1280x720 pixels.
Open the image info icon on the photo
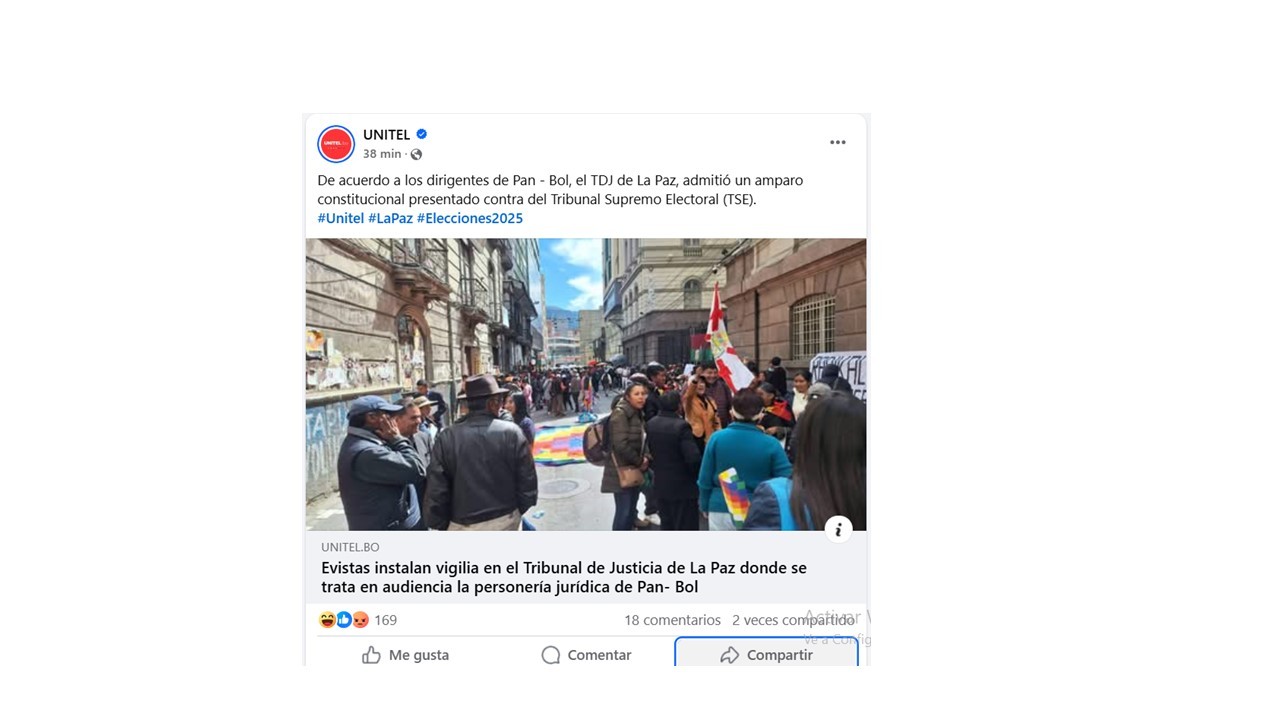point(838,530)
